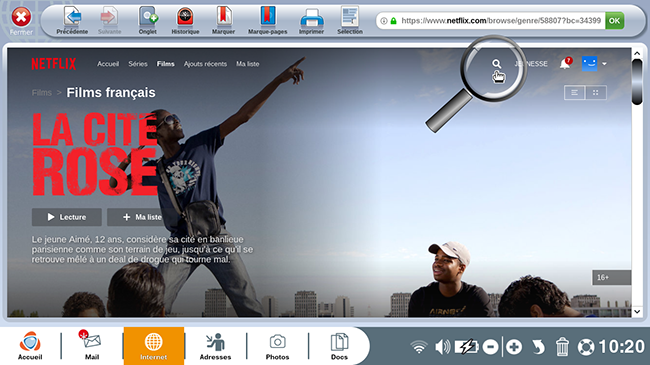Open the trash bin icon
Viewport: 650px width, 365px height.
(x=562, y=347)
